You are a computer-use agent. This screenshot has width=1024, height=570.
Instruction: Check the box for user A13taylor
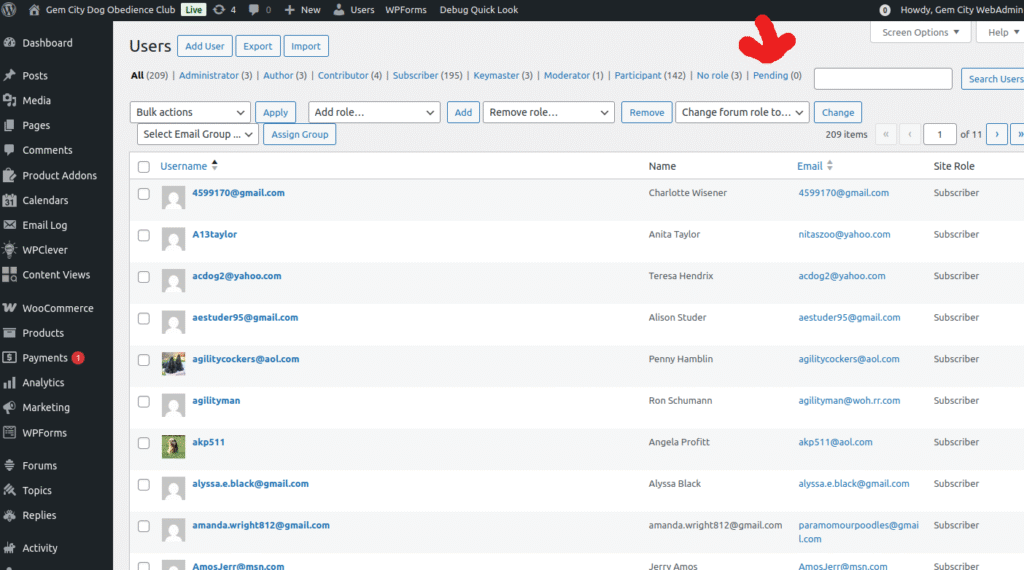click(144, 236)
